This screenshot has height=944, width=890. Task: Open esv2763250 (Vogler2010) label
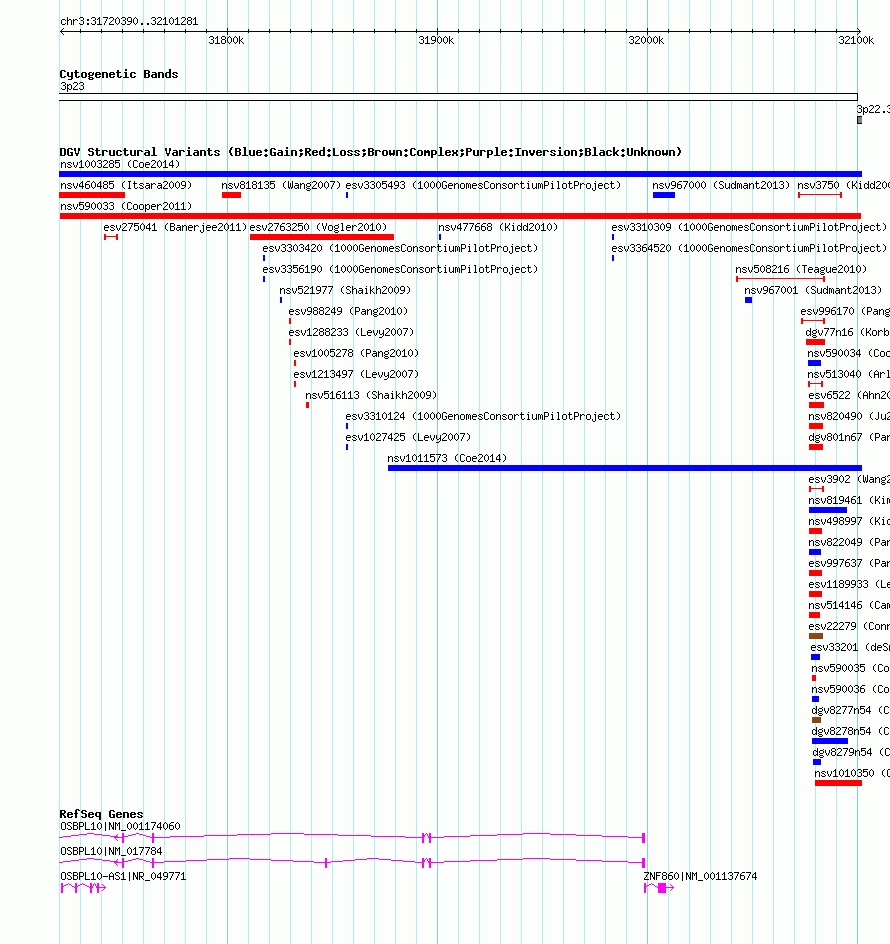pyautogui.click(x=318, y=228)
